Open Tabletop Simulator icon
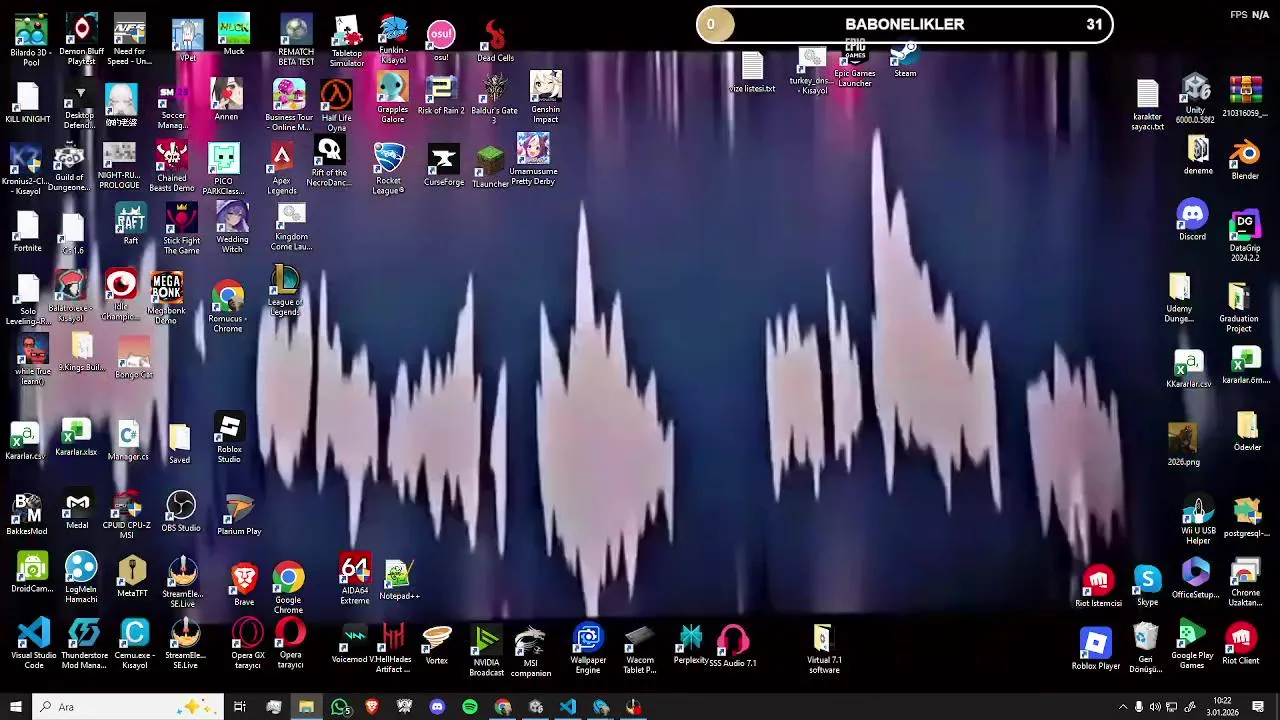 tap(347, 40)
